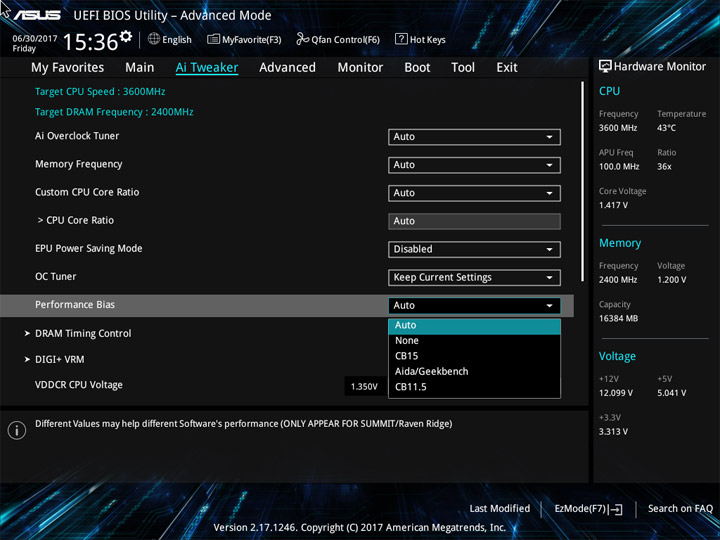Click the English language button
Image resolution: width=720 pixels, height=540 pixels.
[170, 39]
